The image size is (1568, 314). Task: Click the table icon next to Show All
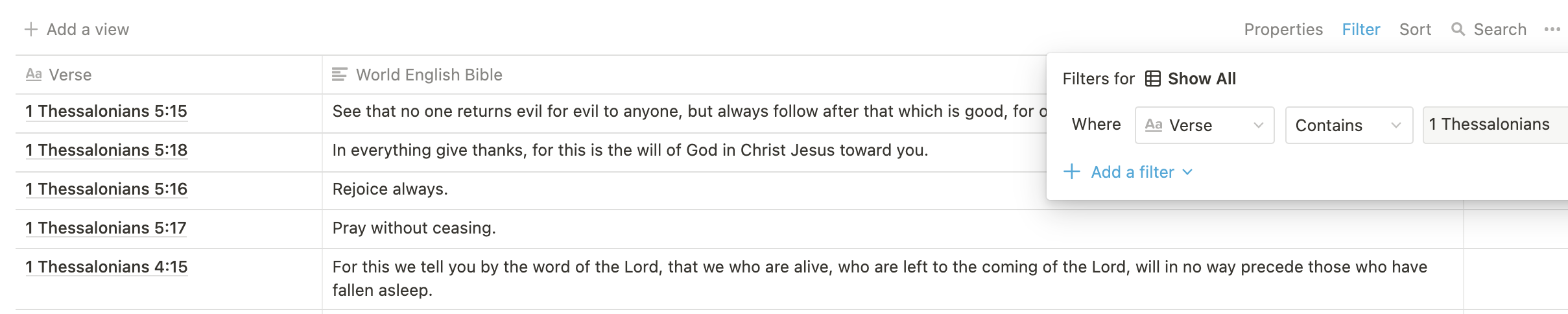pos(1153,78)
